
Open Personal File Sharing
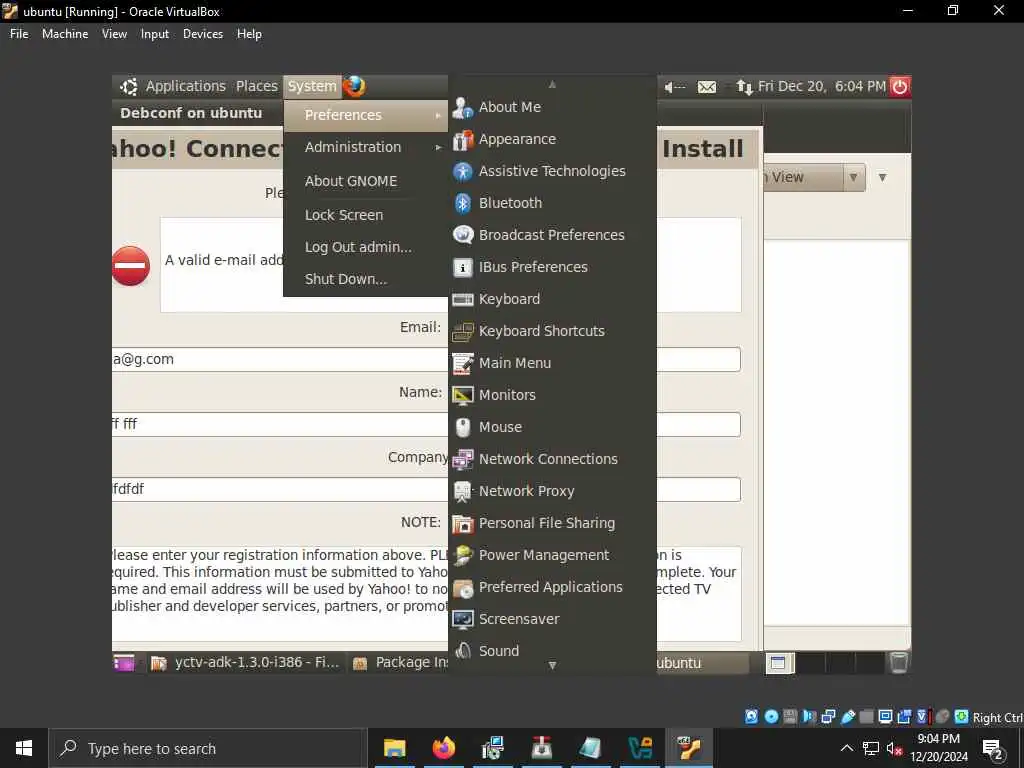[552, 523]
